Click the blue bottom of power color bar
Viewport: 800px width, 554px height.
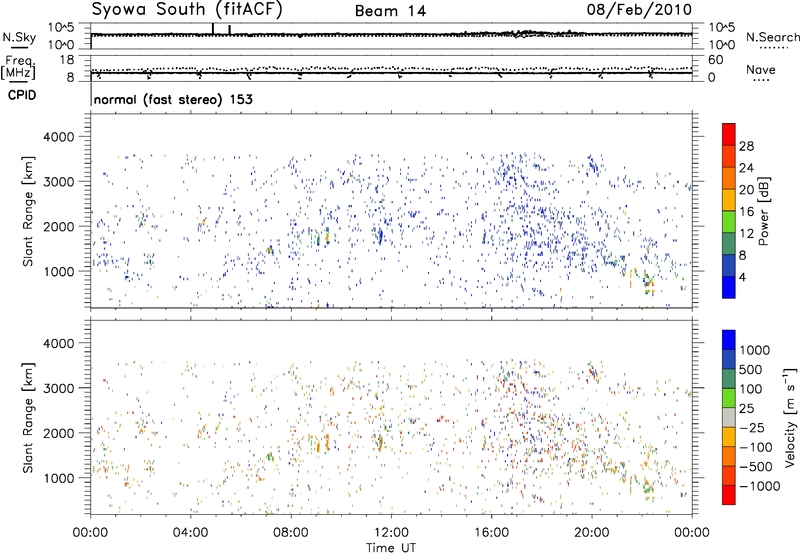(x=729, y=287)
